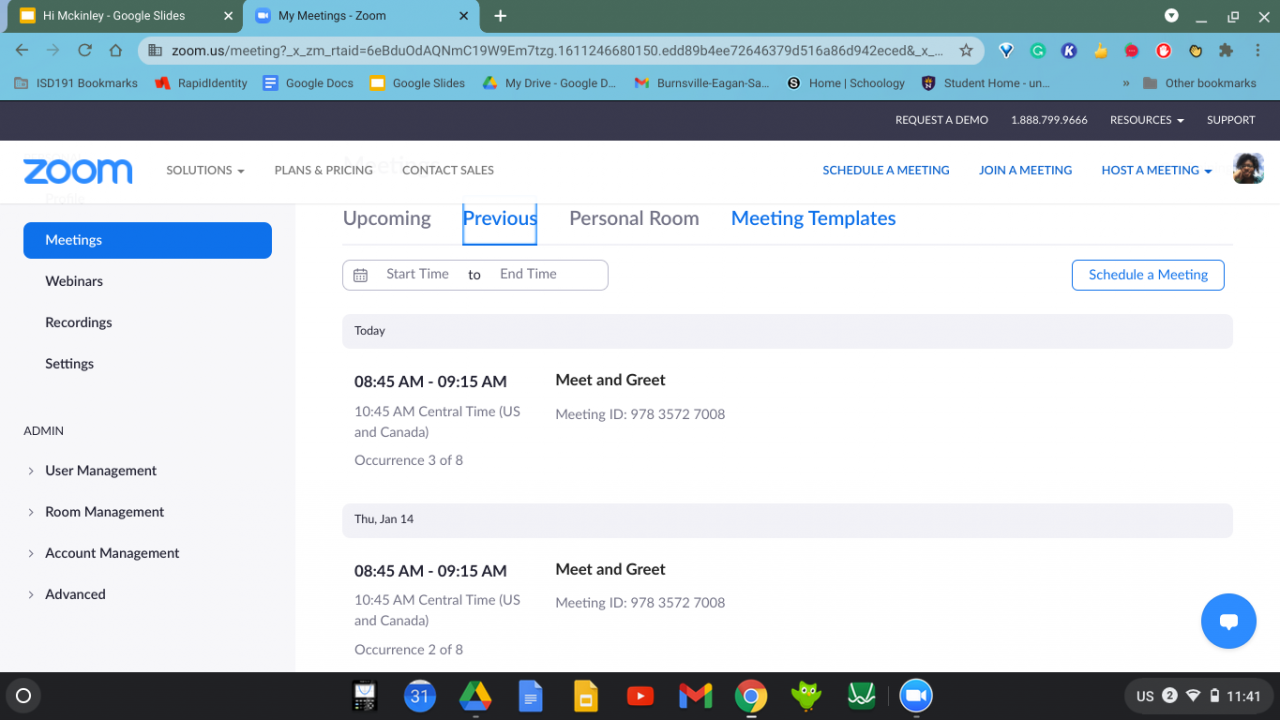Open the blue K extension
Viewport: 1280px width, 720px height.
[1069, 50]
